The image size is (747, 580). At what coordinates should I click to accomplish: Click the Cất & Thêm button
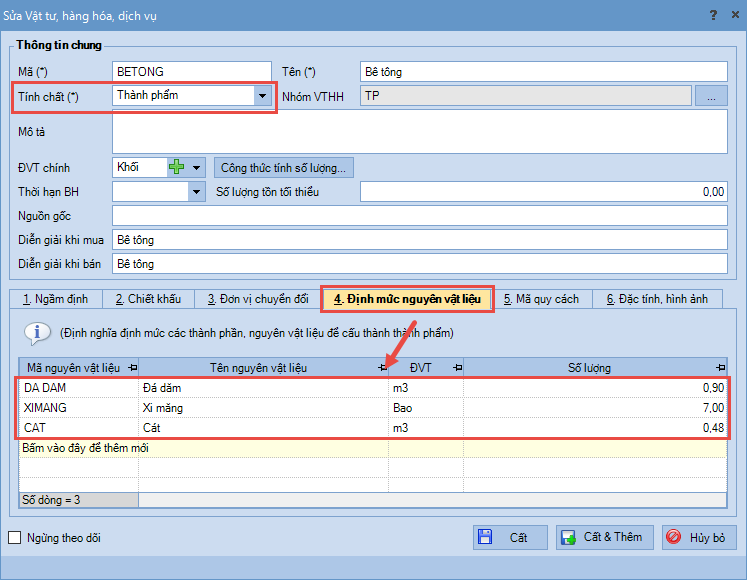tap(604, 538)
